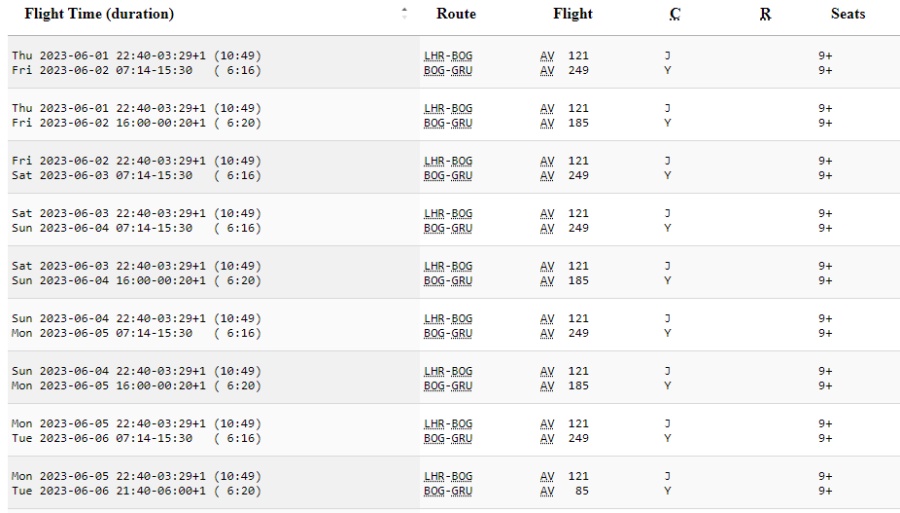
Task: Sort by the Flight column header
Action: click(572, 14)
